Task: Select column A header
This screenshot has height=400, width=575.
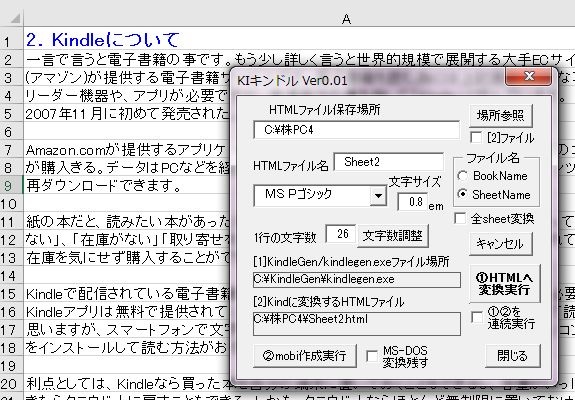Action: coord(346,19)
